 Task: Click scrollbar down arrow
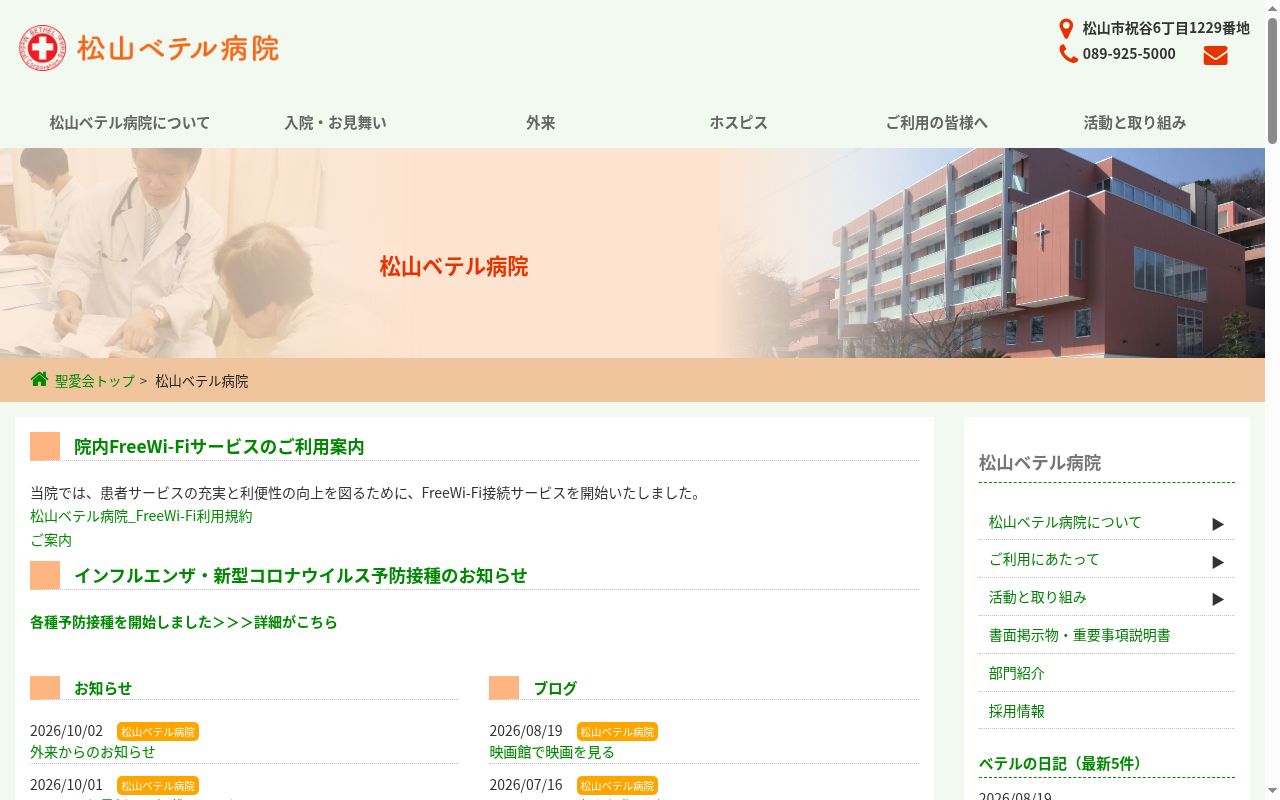(x=1272, y=792)
